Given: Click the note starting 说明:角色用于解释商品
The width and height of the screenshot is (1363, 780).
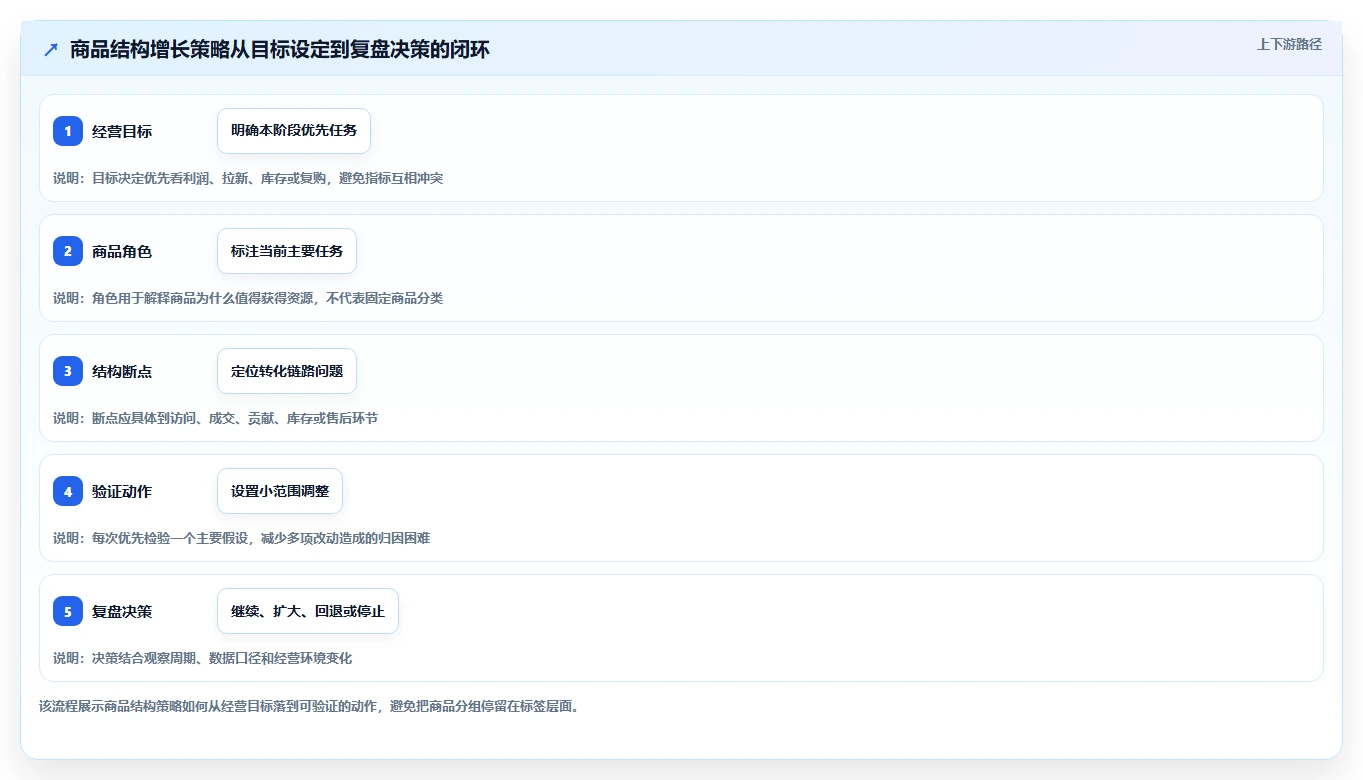Looking at the screenshot, I should [x=248, y=298].
